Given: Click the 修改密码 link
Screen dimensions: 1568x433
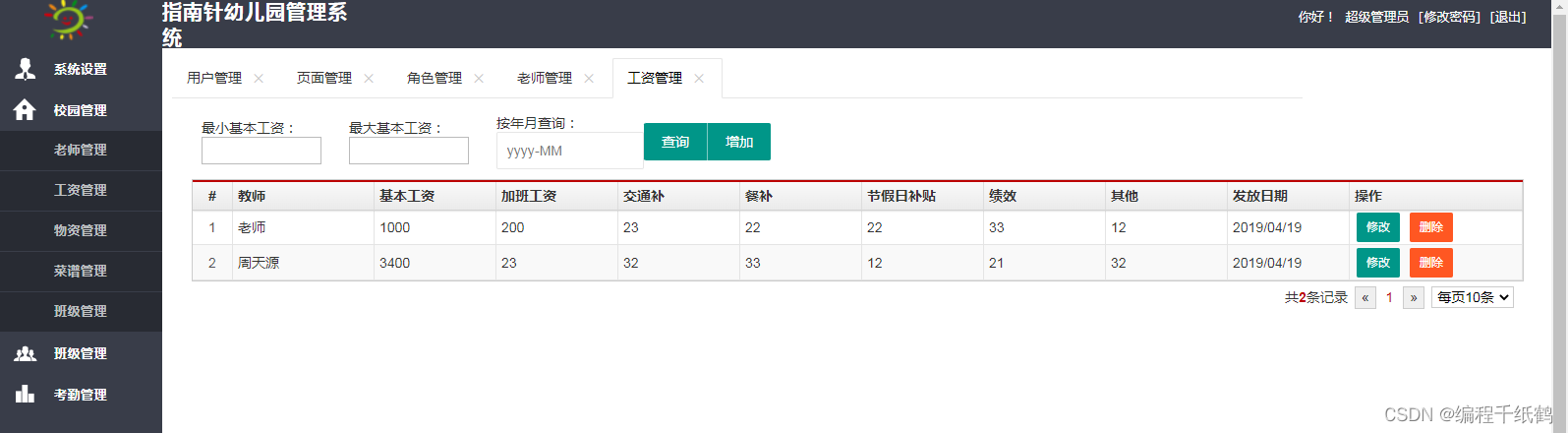Looking at the screenshot, I should coord(1450,17).
